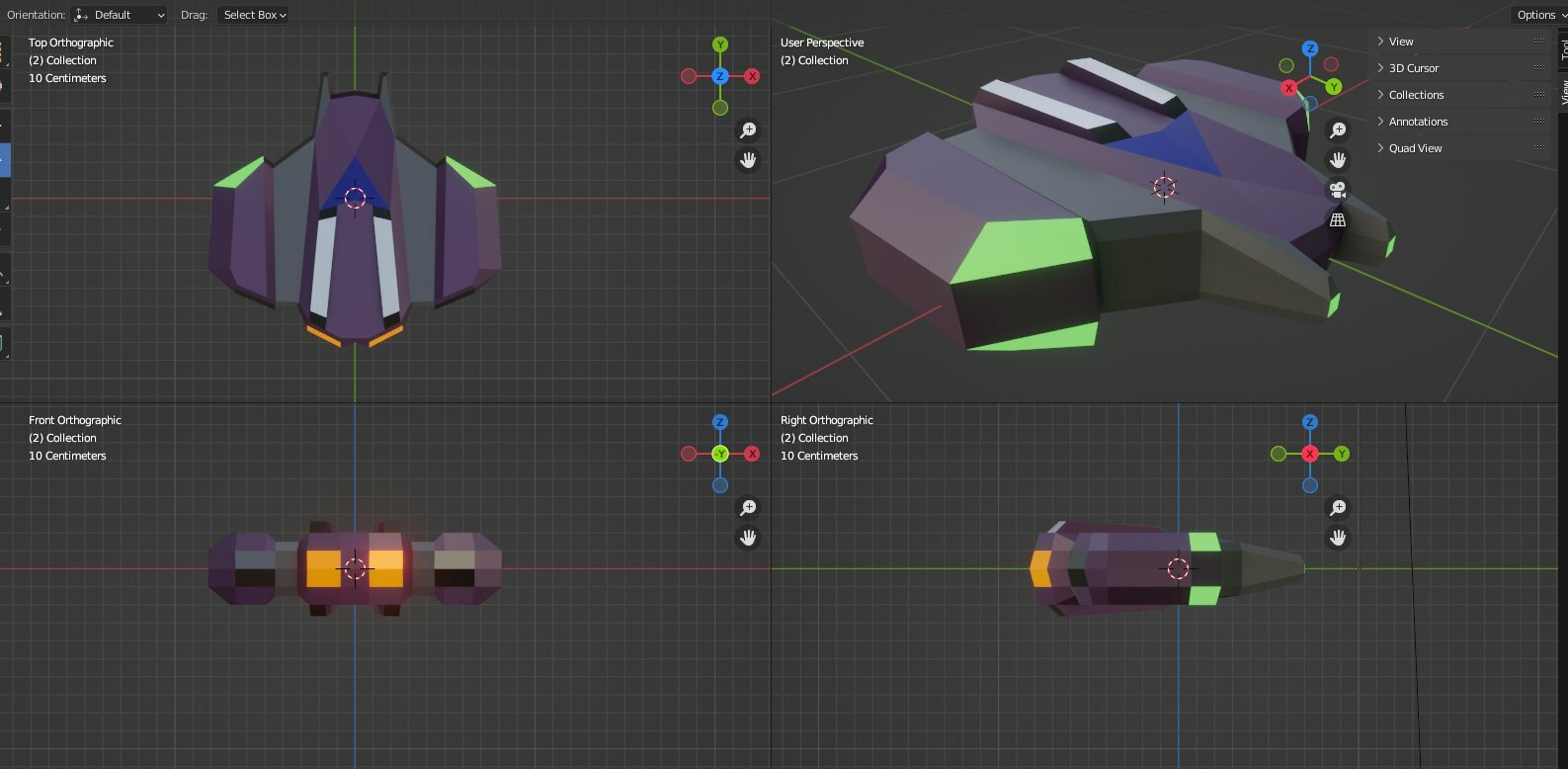This screenshot has height=769, width=1568.
Task: Toggle camera view in User Perspective viewport
Action: tap(1338, 190)
